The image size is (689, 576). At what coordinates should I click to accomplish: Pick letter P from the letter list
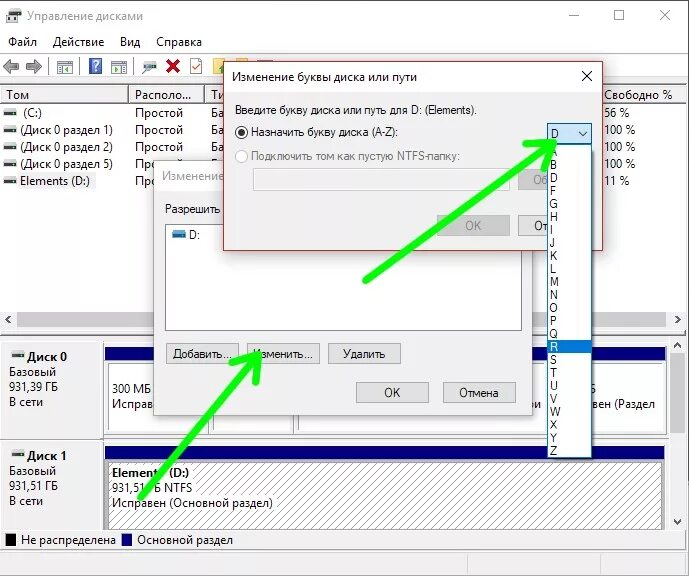pos(569,321)
